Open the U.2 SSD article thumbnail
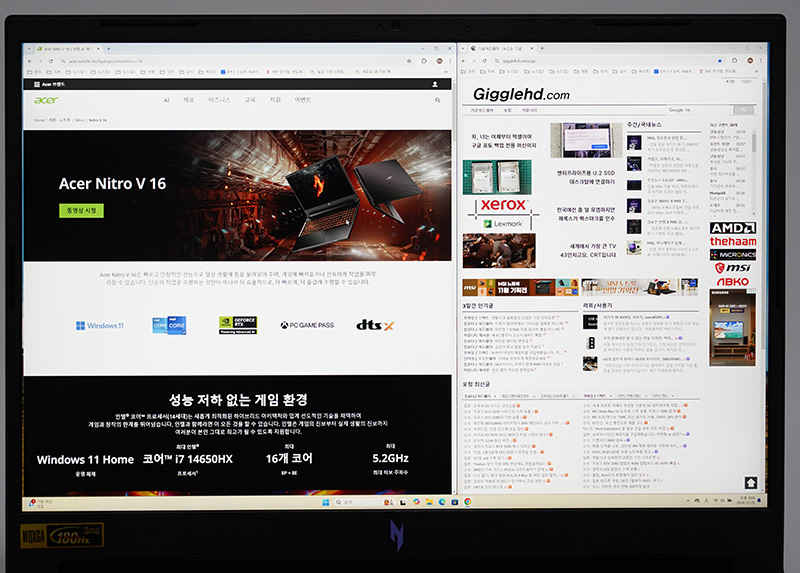The width and height of the screenshot is (800, 573). pyautogui.click(x=497, y=177)
